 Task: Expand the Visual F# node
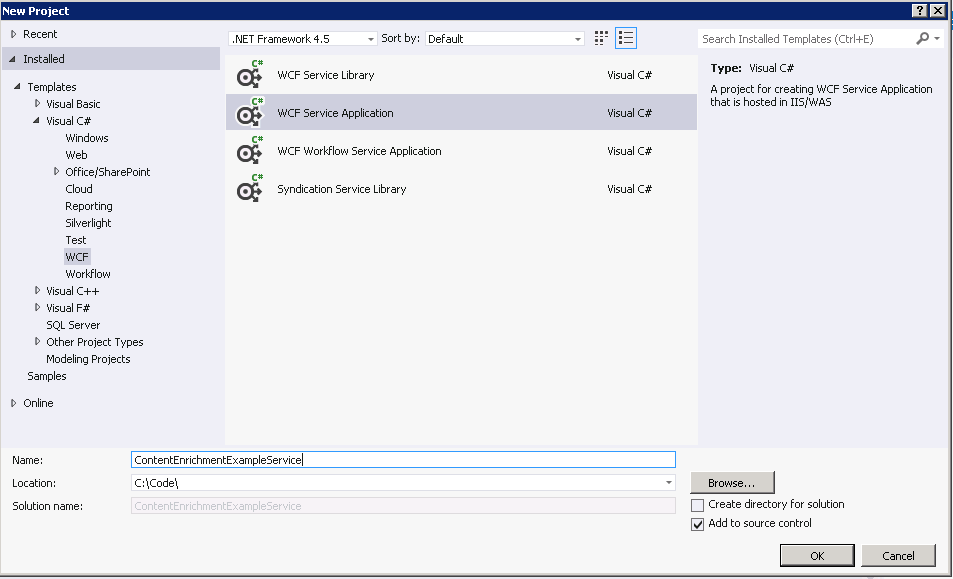pos(37,307)
